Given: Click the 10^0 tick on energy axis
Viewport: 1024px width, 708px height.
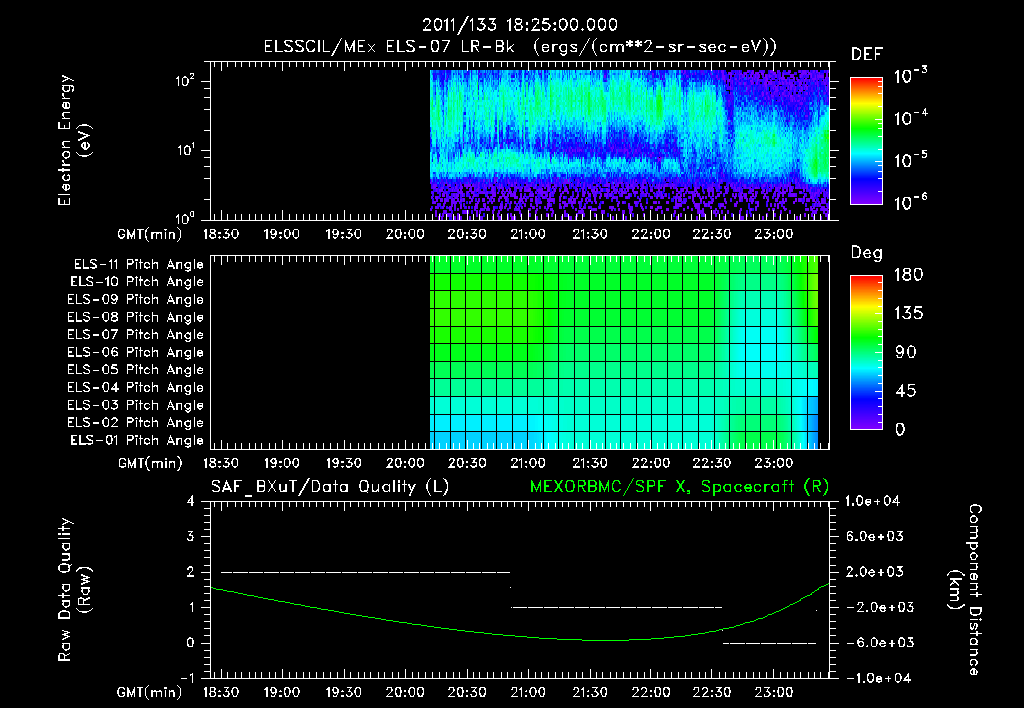Looking at the screenshot, I should tap(185, 217).
